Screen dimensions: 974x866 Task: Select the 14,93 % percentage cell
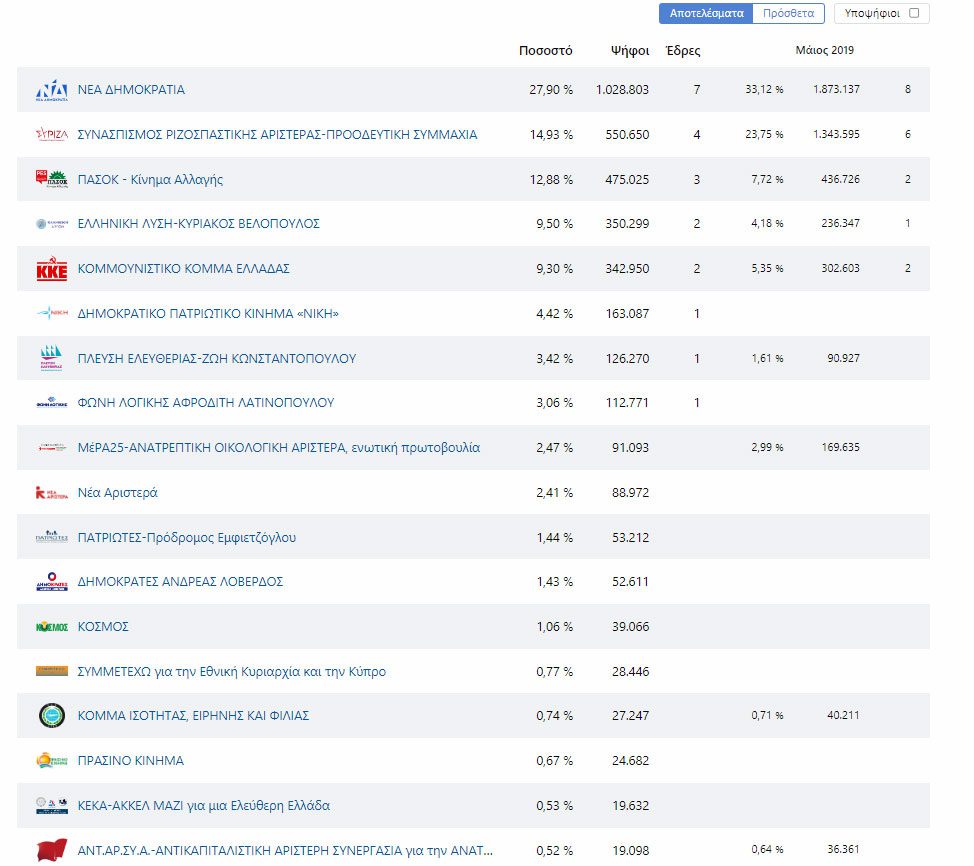551,134
